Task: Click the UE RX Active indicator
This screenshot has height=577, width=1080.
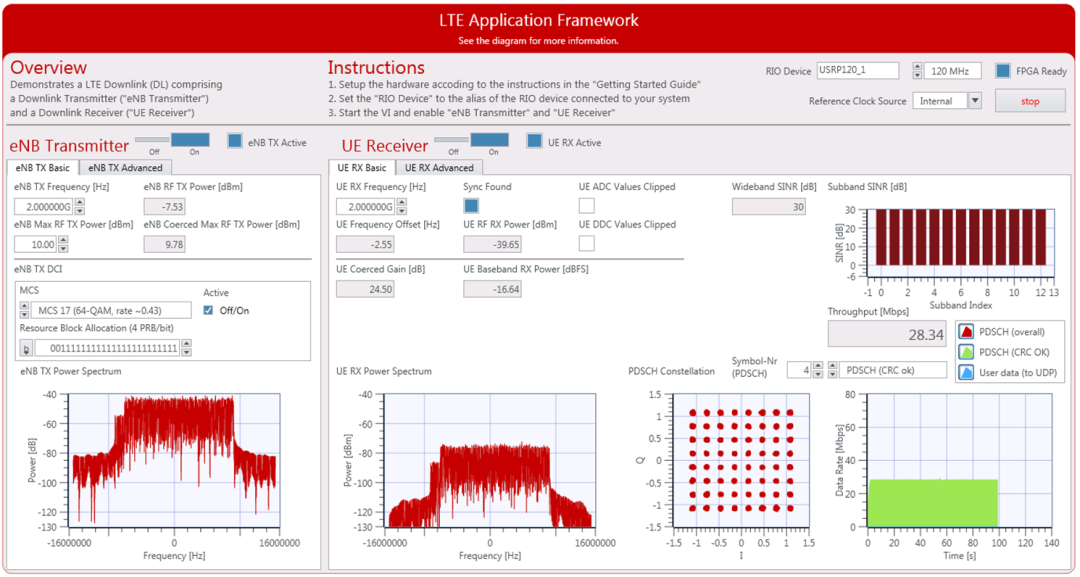Action: click(x=534, y=141)
